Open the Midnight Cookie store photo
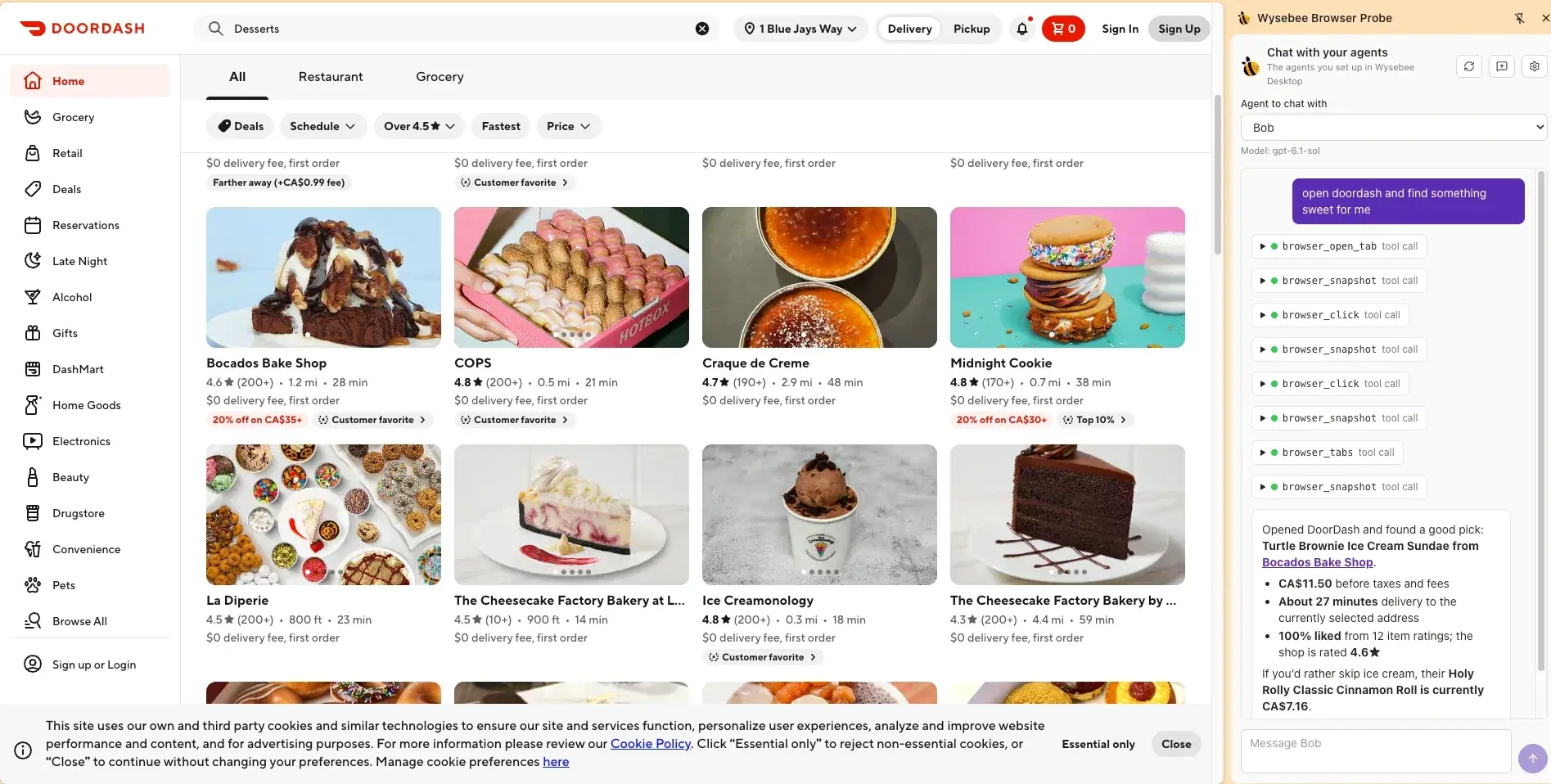This screenshot has width=1551, height=784. [1067, 277]
